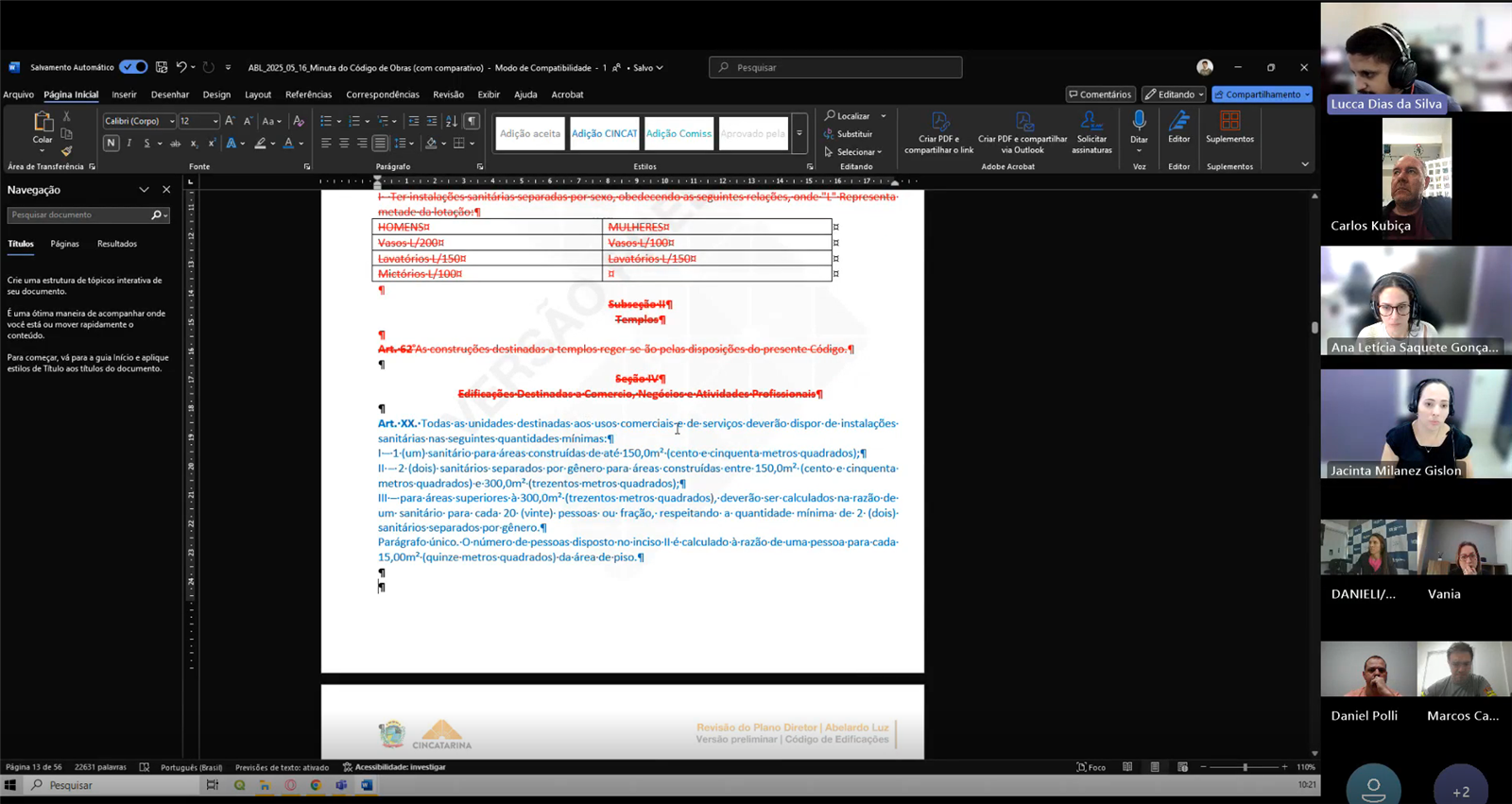Click the Redo icon in title bar
The image size is (1512, 804).
pos(208,67)
